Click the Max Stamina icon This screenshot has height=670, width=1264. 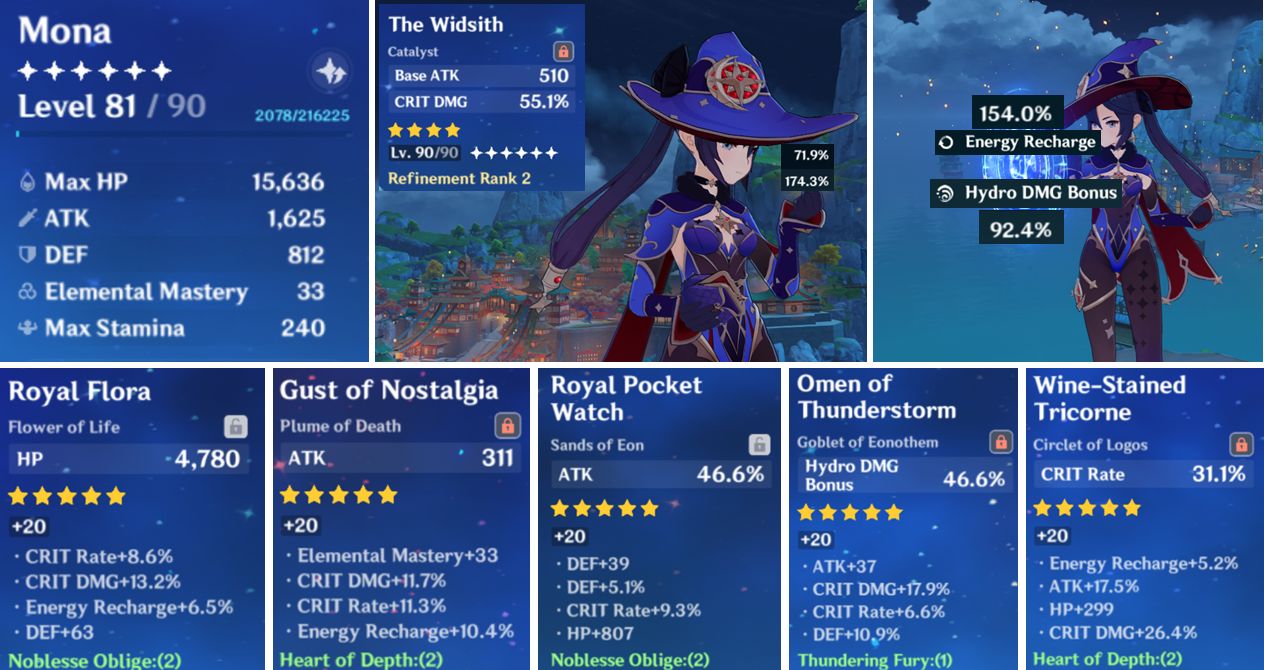28,328
